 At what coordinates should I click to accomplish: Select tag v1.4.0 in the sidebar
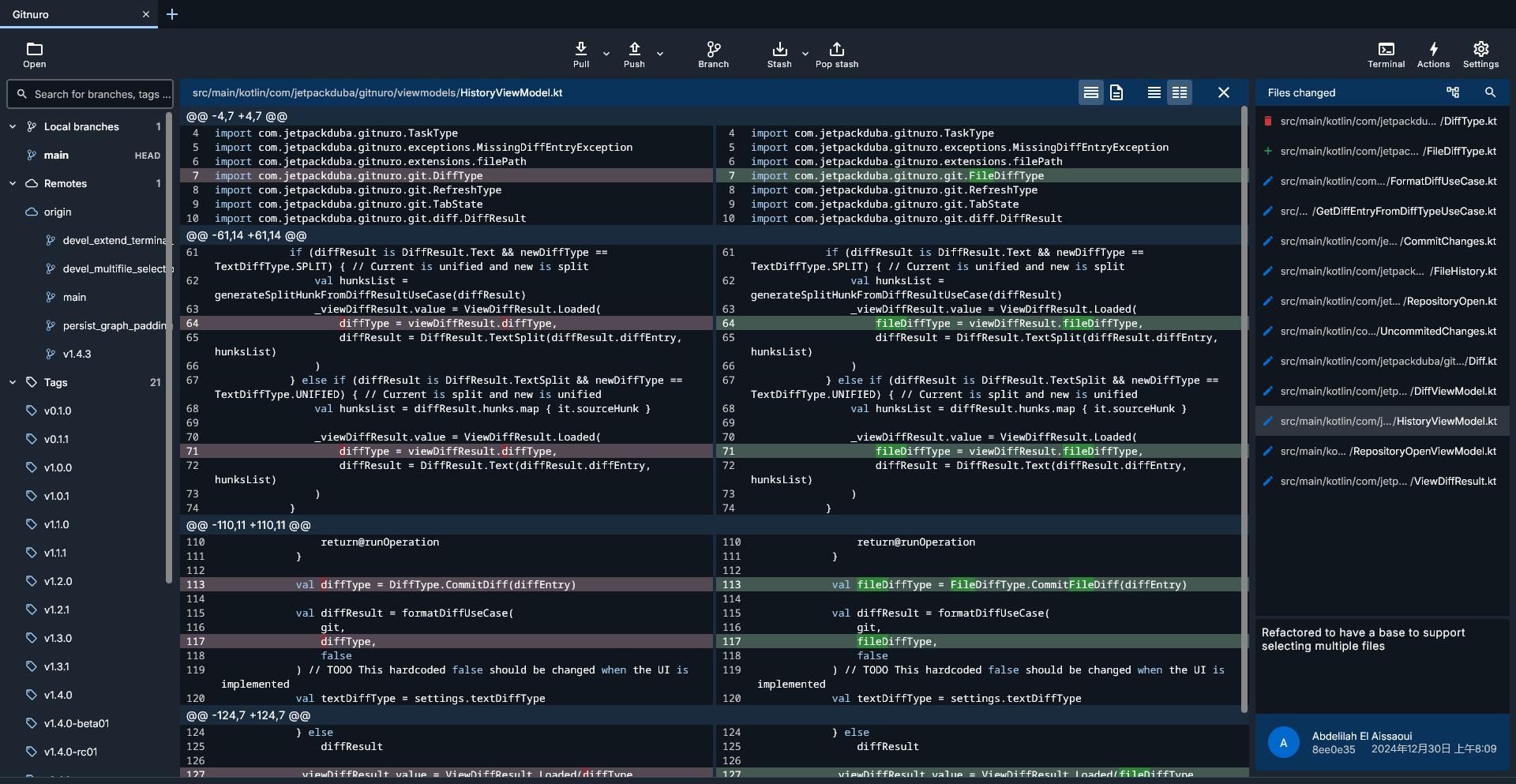coord(58,695)
